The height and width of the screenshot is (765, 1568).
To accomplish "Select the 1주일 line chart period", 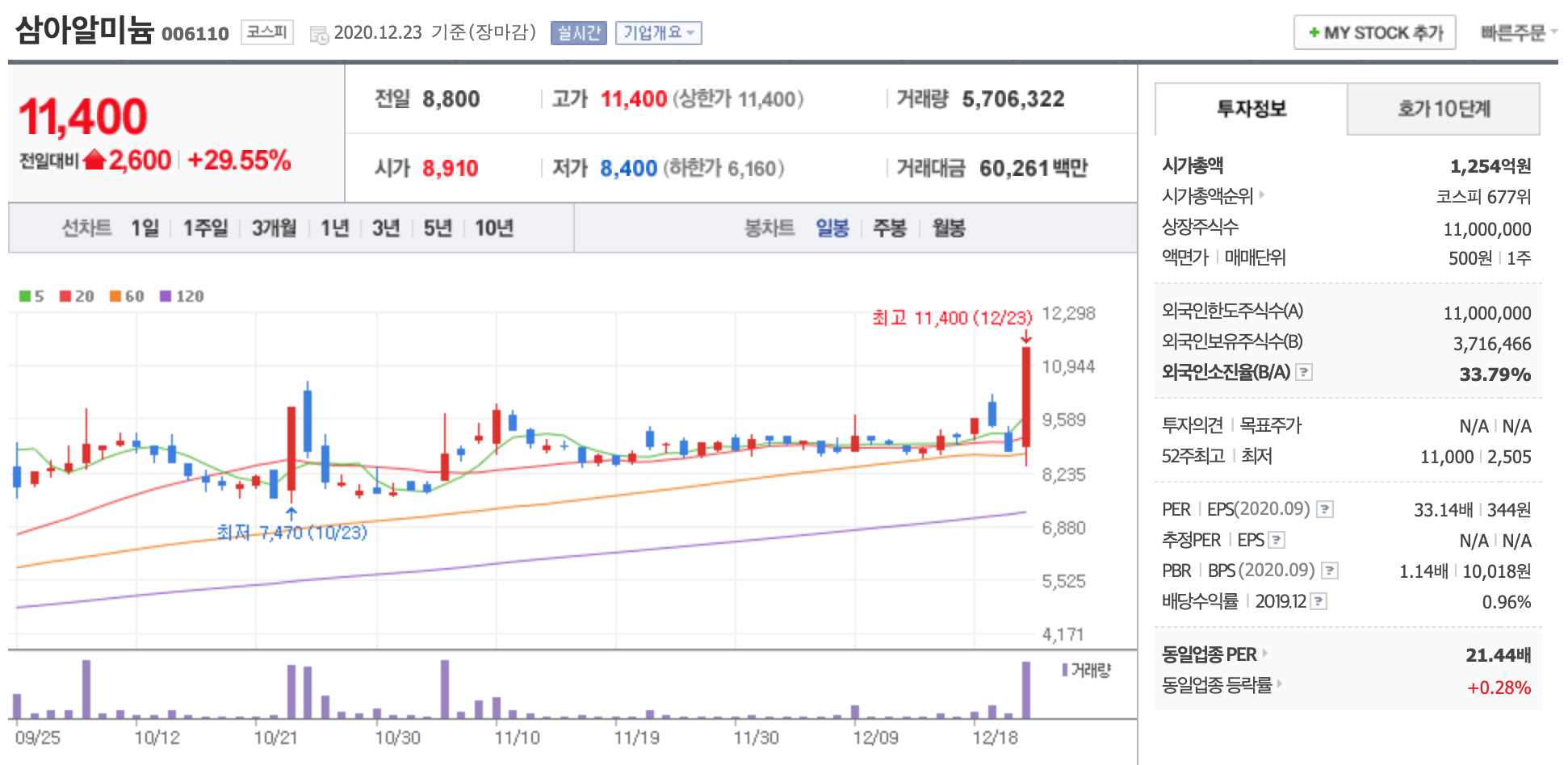I will tap(206, 228).
